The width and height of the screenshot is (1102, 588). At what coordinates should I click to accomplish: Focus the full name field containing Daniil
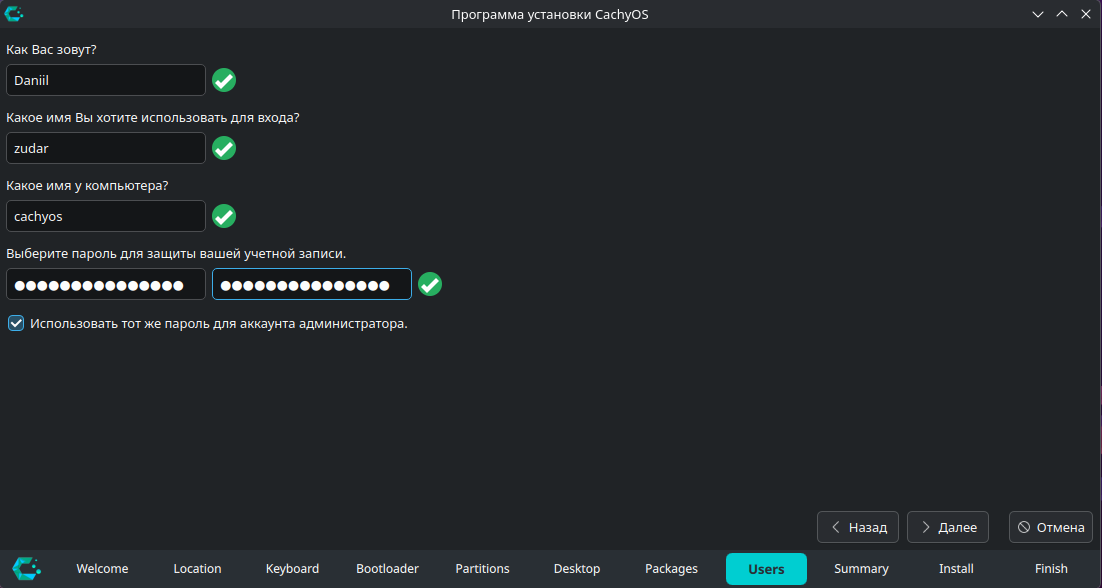[x=105, y=80]
